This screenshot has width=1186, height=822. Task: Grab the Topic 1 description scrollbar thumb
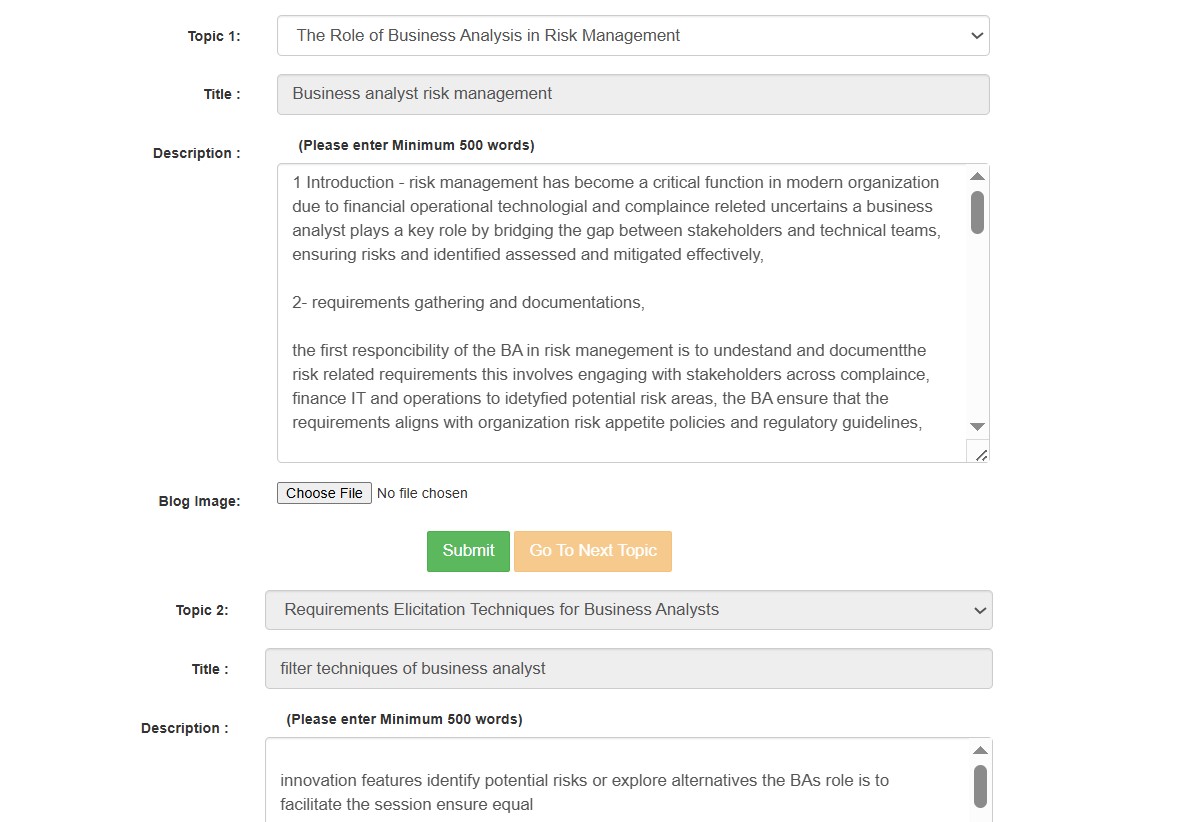click(x=977, y=212)
